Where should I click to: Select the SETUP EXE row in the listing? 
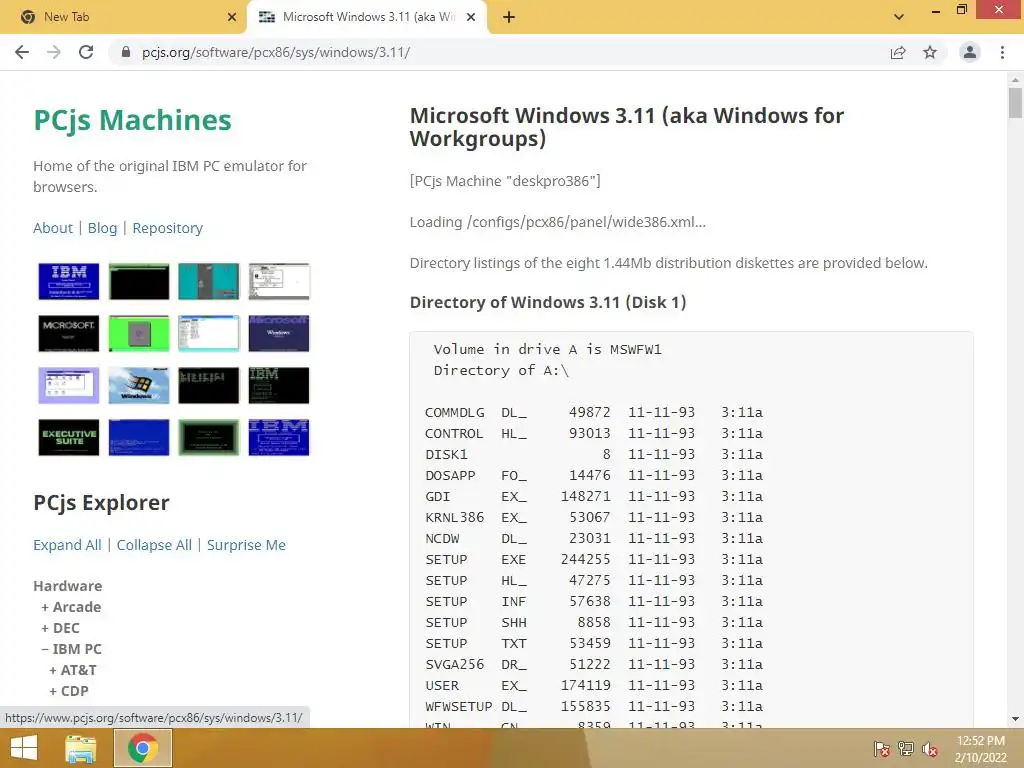[594, 559]
